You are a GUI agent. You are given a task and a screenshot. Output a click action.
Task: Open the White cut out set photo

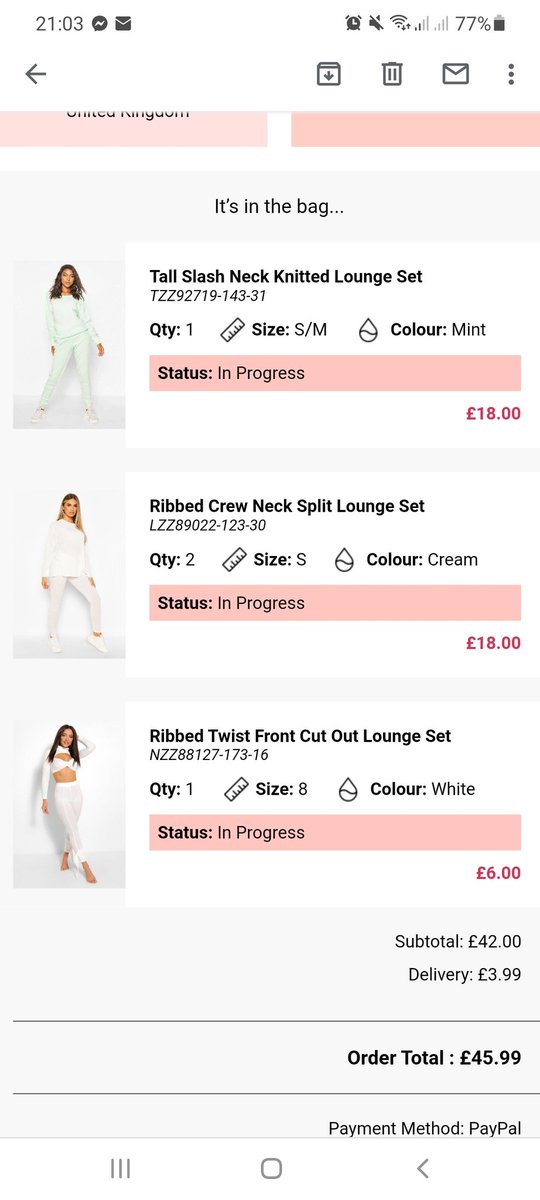pos(69,804)
